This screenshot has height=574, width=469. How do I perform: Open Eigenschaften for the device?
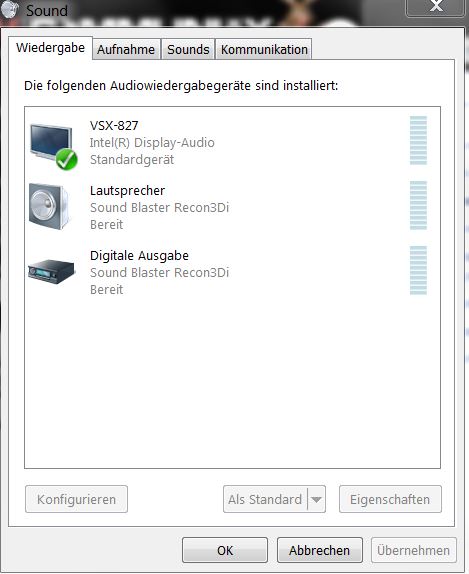[x=390, y=499]
